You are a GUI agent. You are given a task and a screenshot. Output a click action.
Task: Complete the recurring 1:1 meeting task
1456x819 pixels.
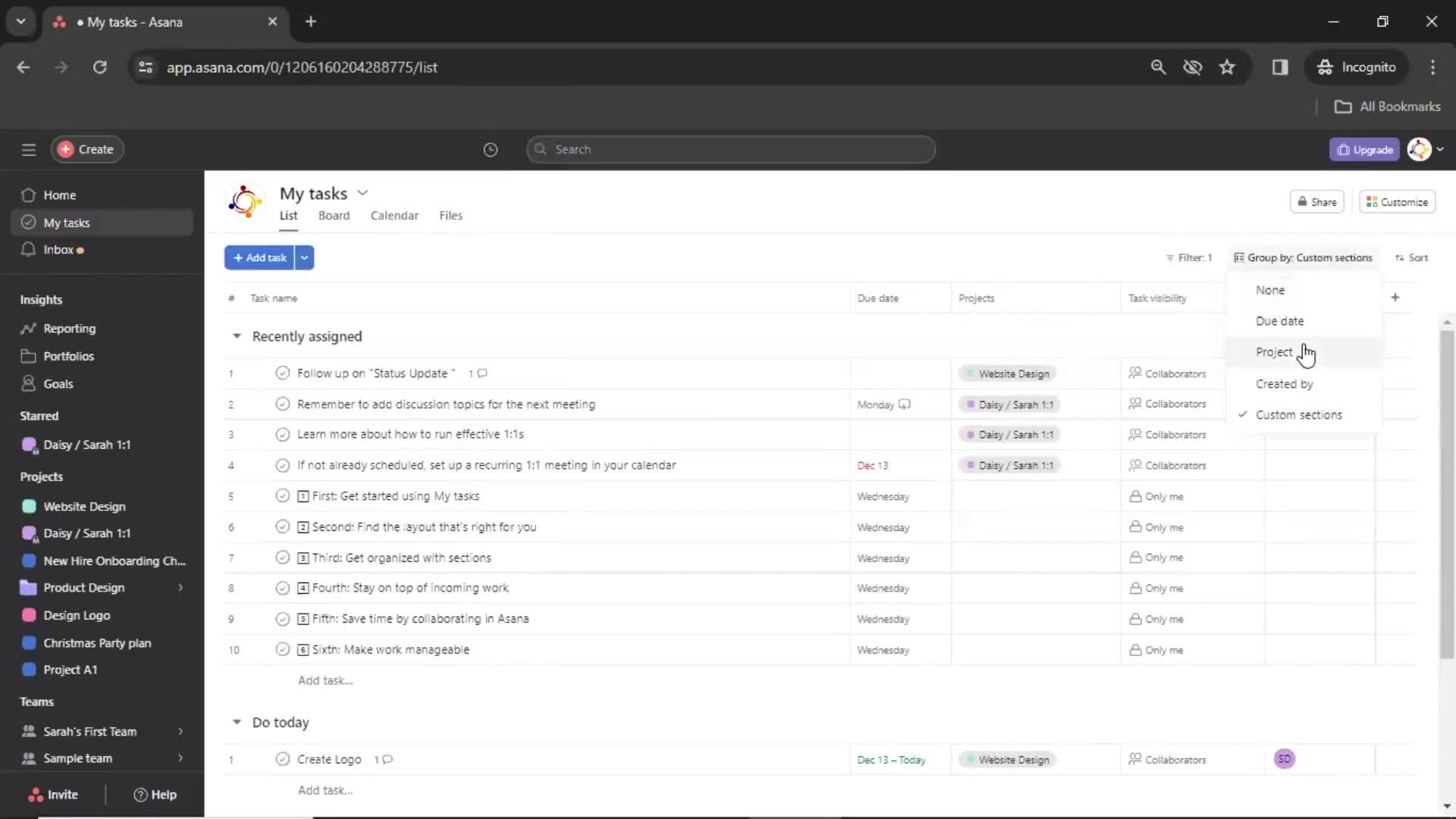283,465
